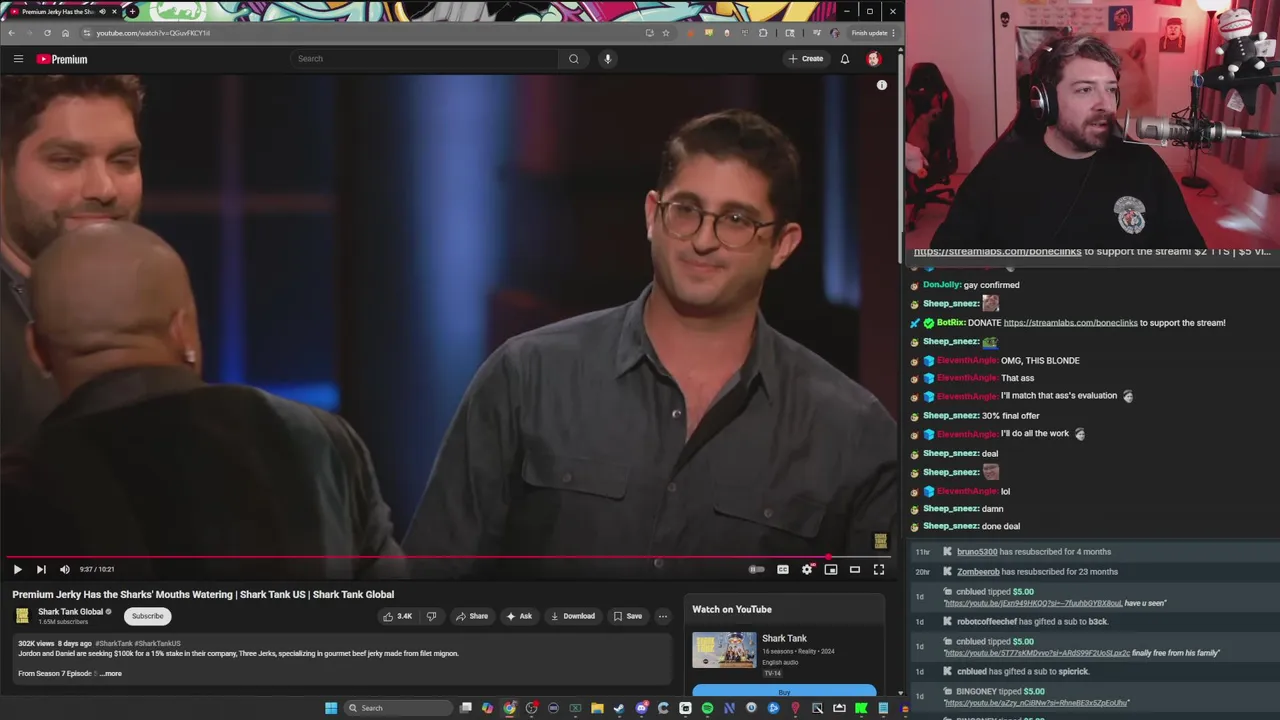Open the Shark Tank Global channel name

point(71,612)
